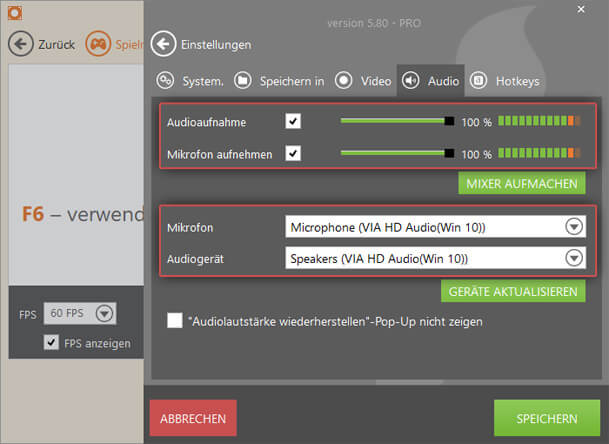Switch to the Hotkeys tab label
The image size is (609, 444).
click(x=518, y=80)
